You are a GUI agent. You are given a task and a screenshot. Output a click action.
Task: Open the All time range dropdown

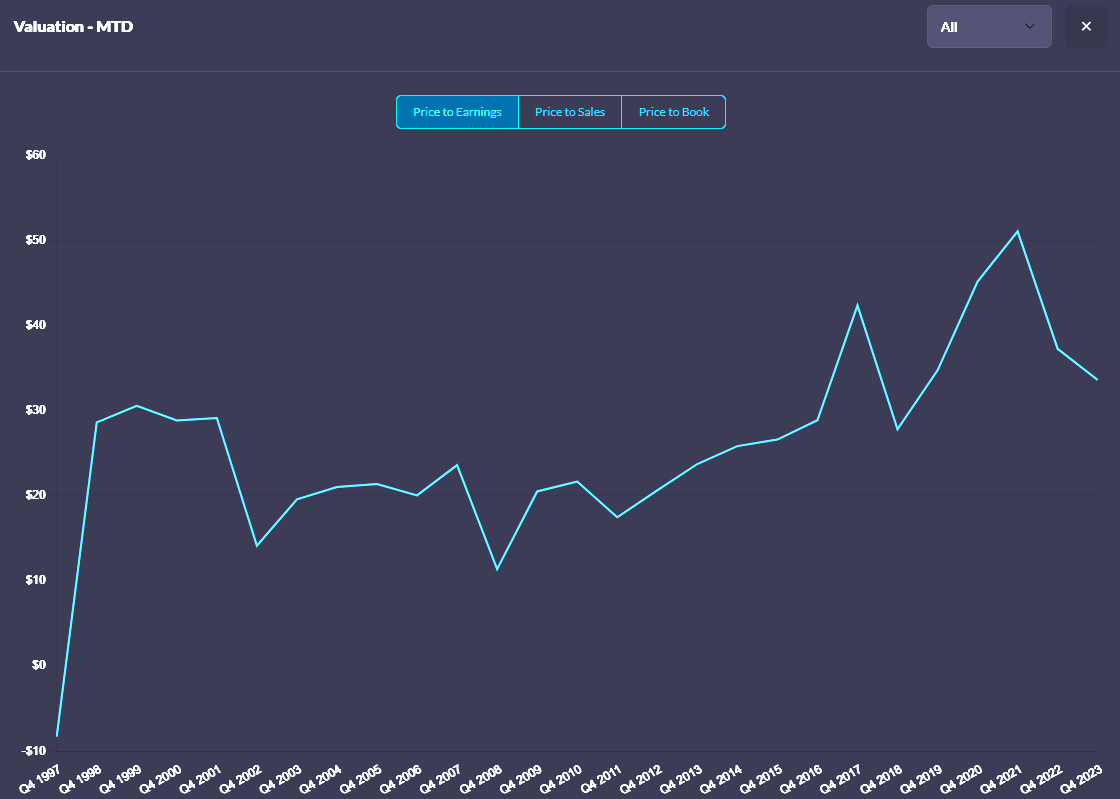tap(988, 26)
